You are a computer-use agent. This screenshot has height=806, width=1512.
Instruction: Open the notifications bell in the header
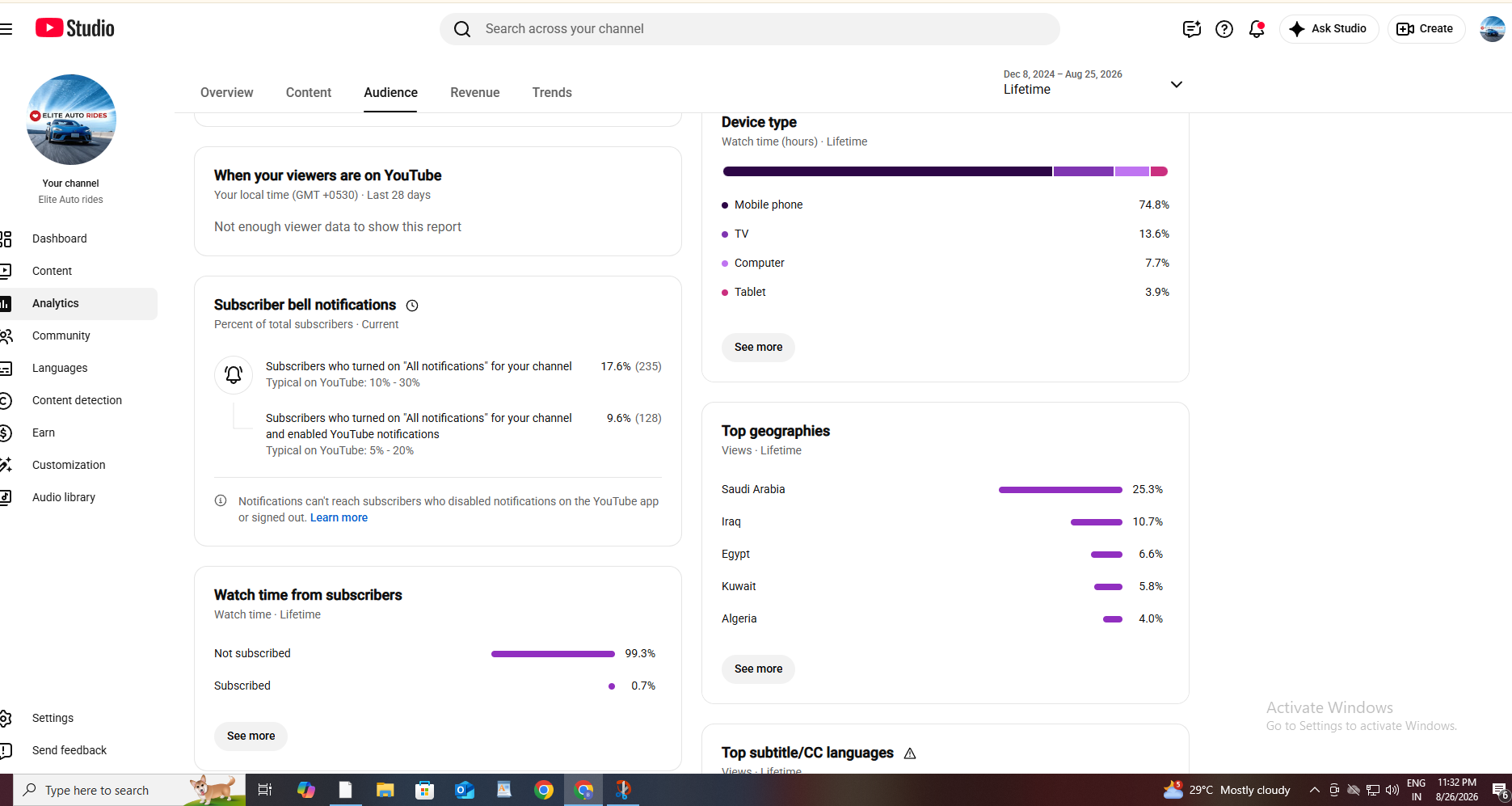(1257, 29)
